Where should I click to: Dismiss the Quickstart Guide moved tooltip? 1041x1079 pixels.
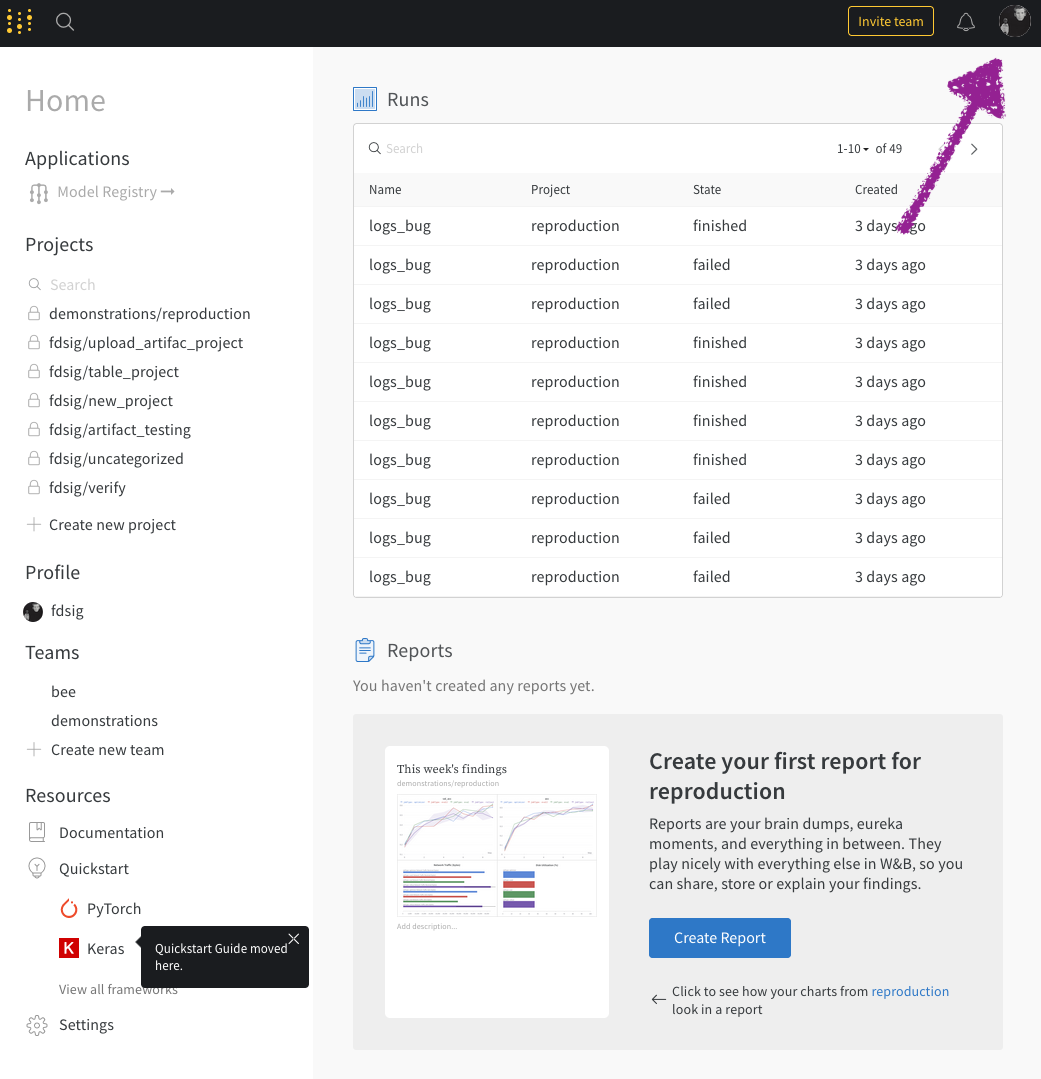coord(294,939)
